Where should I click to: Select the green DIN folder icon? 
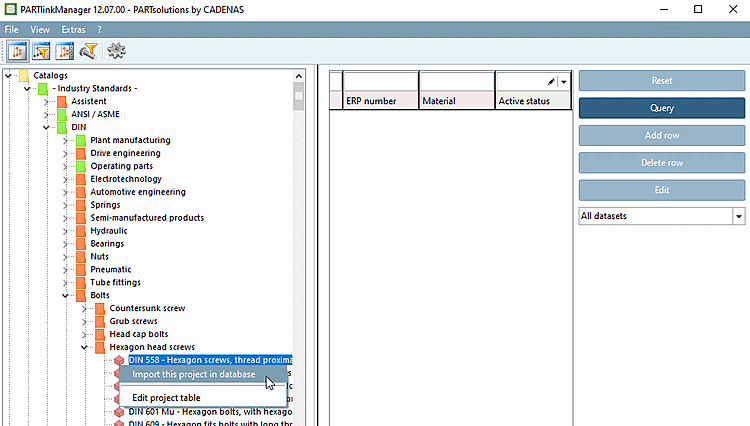click(62, 127)
